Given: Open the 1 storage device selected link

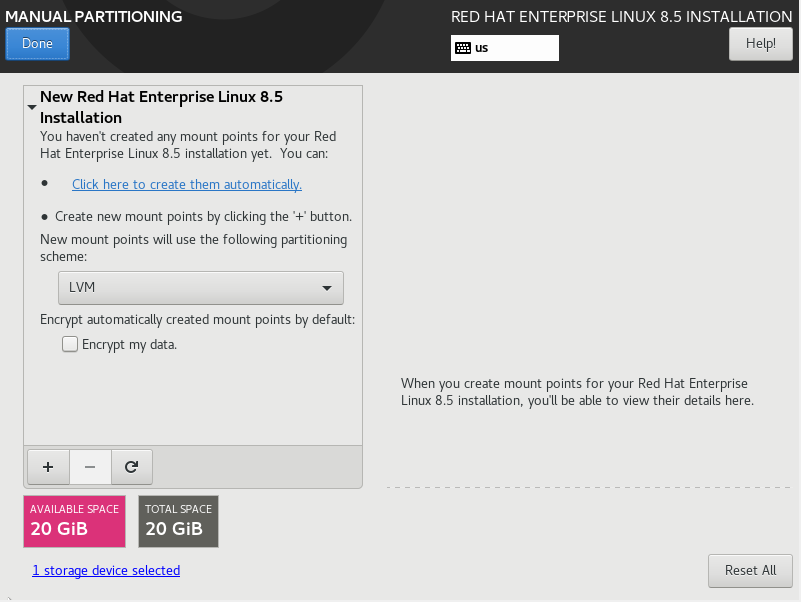Looking at the screenshot, I should [x=106, y=570].
